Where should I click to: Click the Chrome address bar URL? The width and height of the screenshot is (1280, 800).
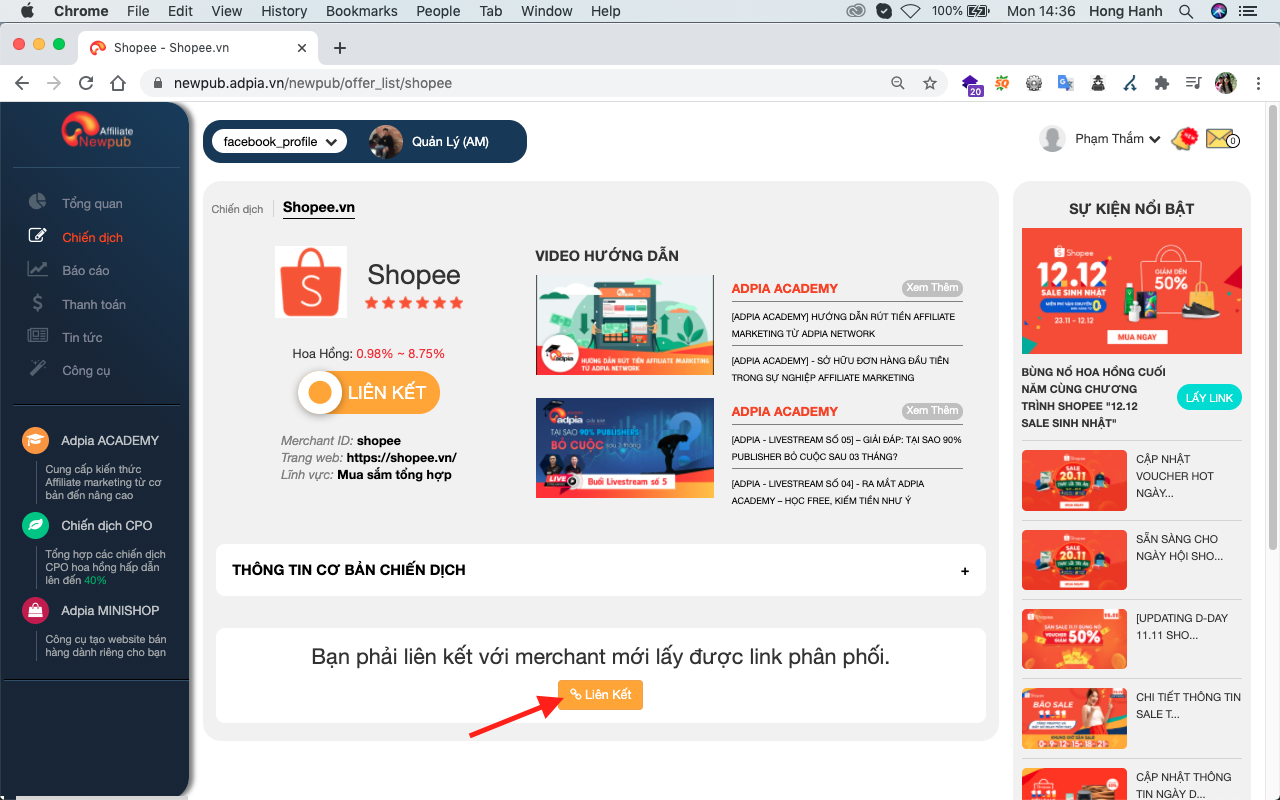(x=313, y=83)
